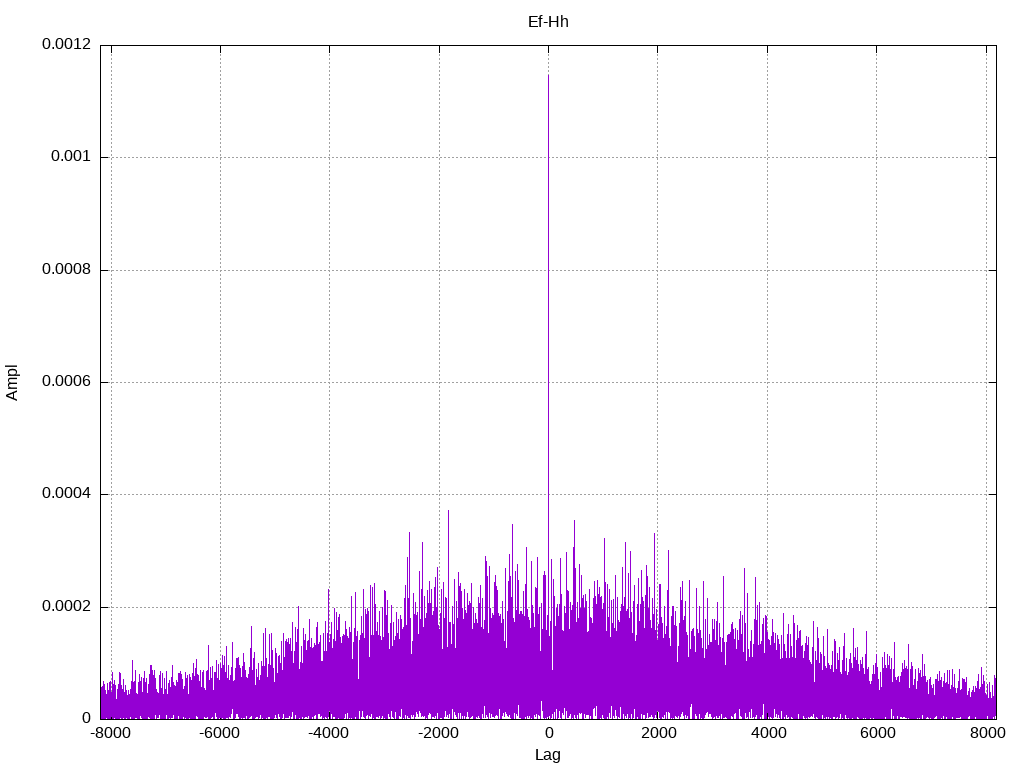Click y-axis value 0.0002
1024x768 pixels.
click(x=66, y=607)
